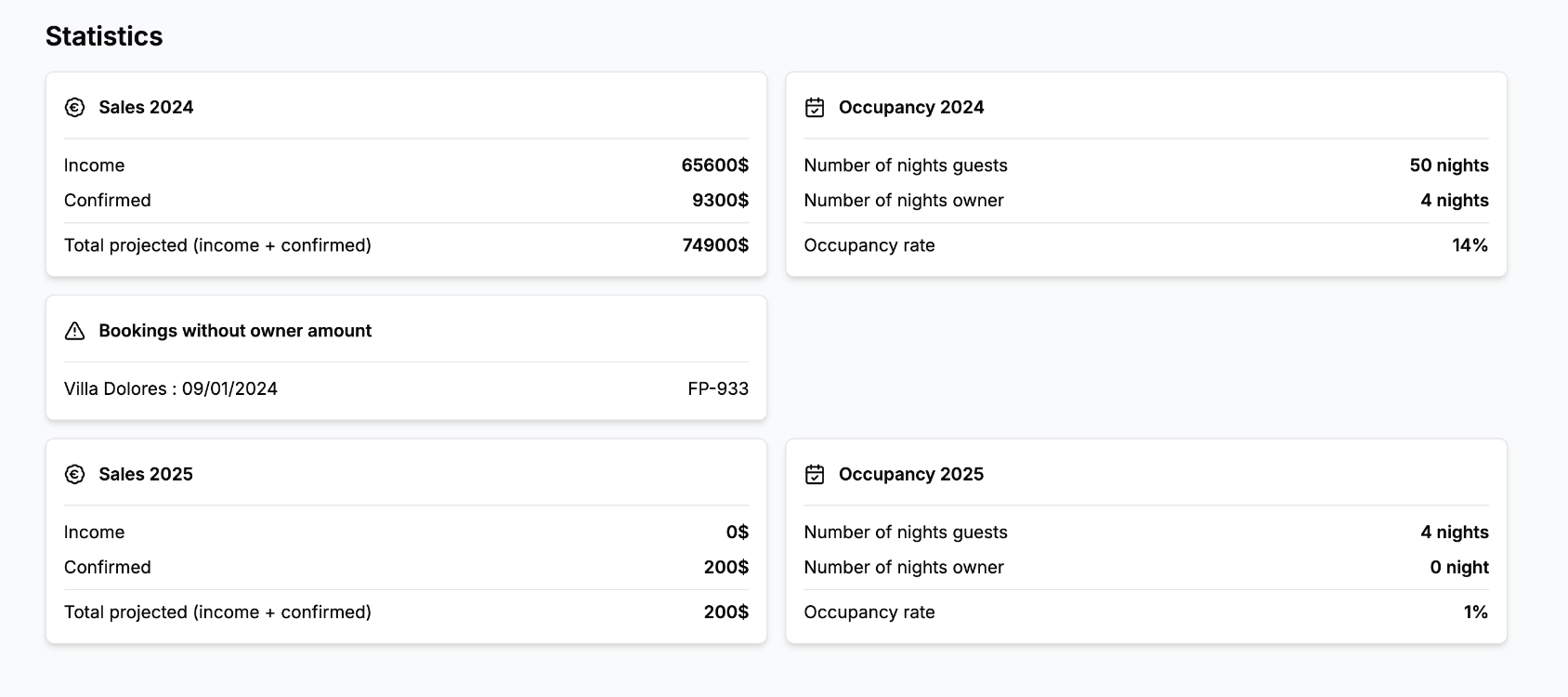This screenshot has height=697, width=1568.
Task: Click the 74900$ total projected value
Action: click(x=714, y=245)
